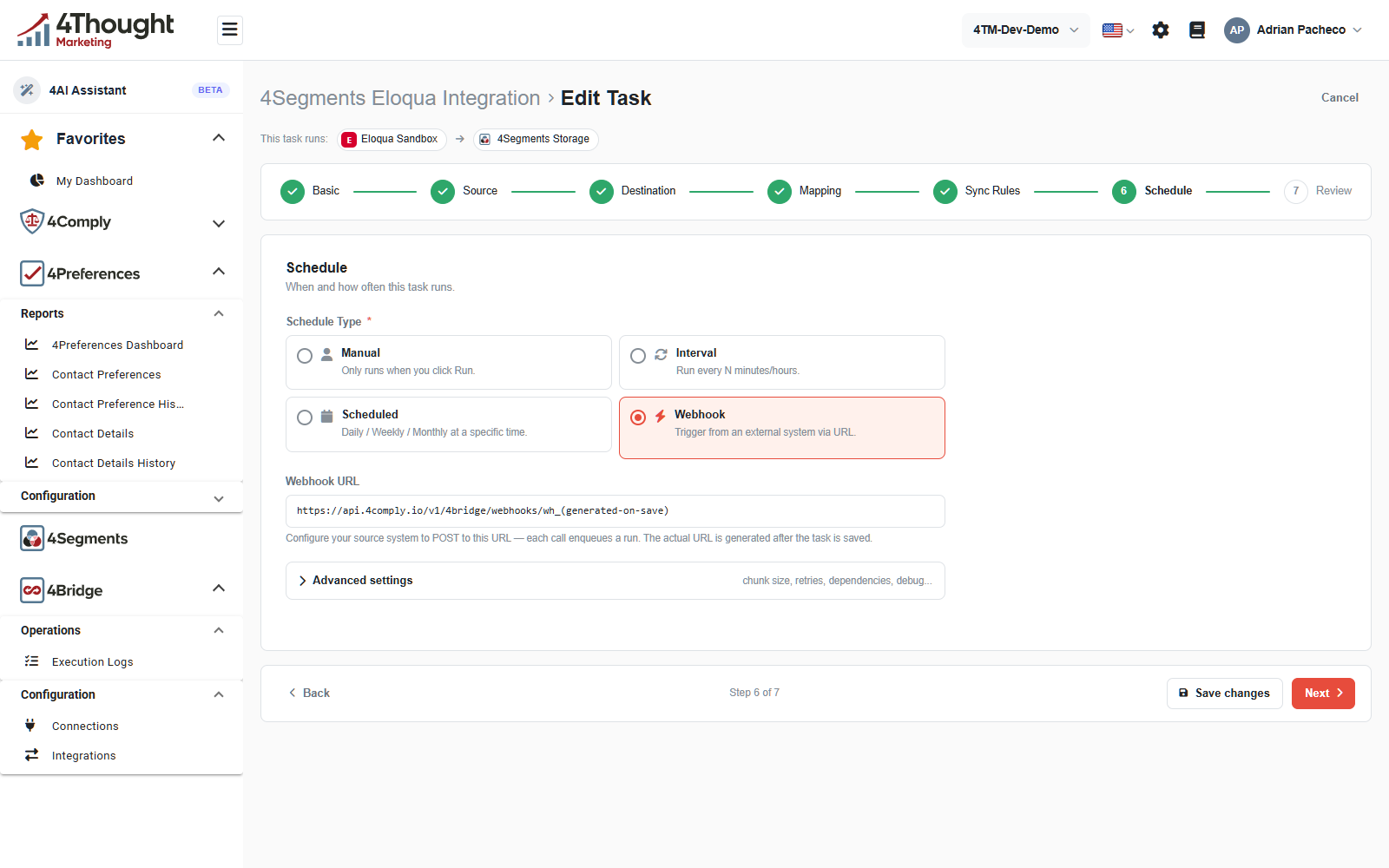1389x868 pixels.
Task: Select the Interval schedule radio button
Action: tap(638, 356)
